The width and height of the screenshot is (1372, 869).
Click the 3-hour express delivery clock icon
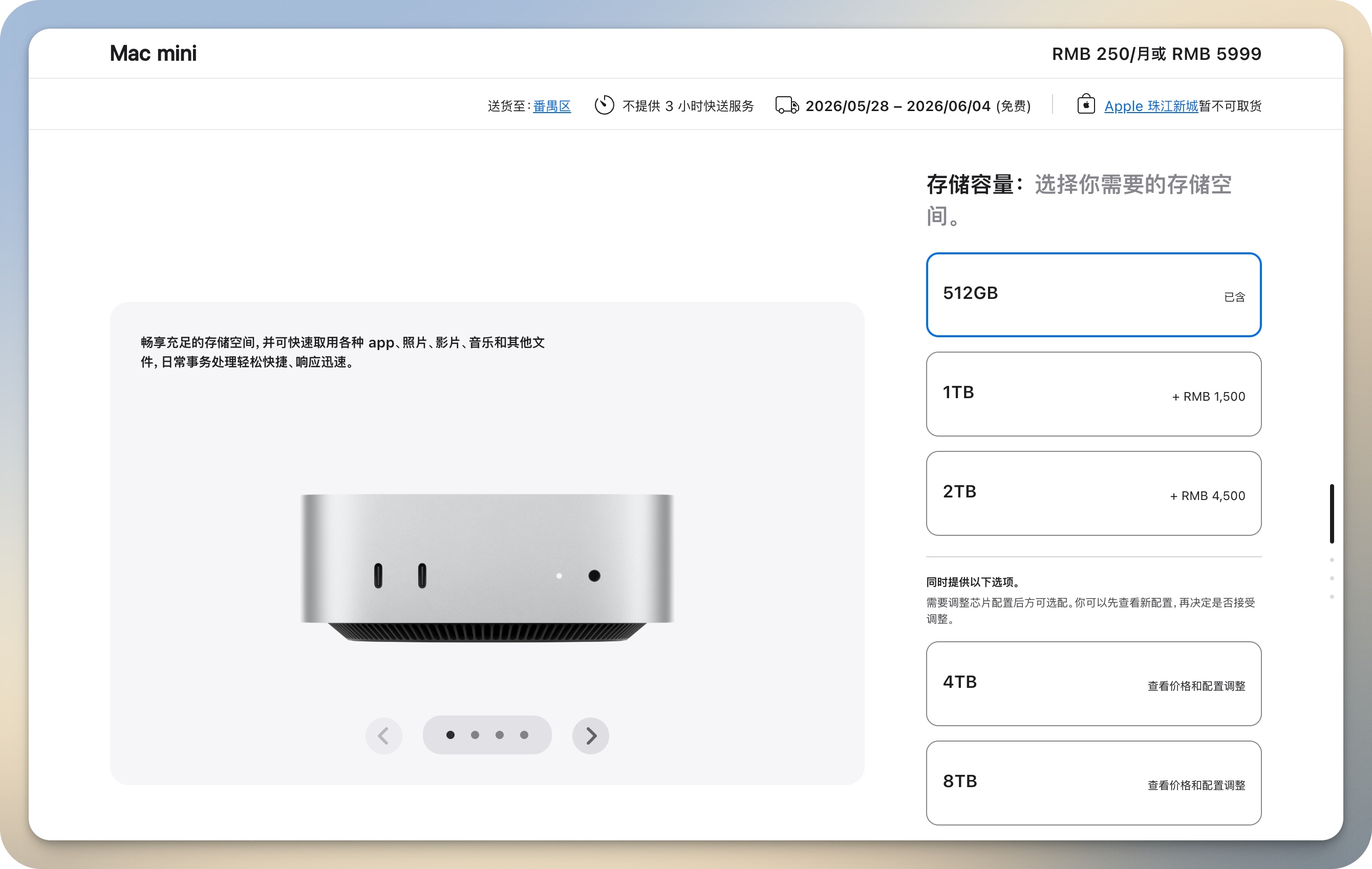click(x=604, y=105)
